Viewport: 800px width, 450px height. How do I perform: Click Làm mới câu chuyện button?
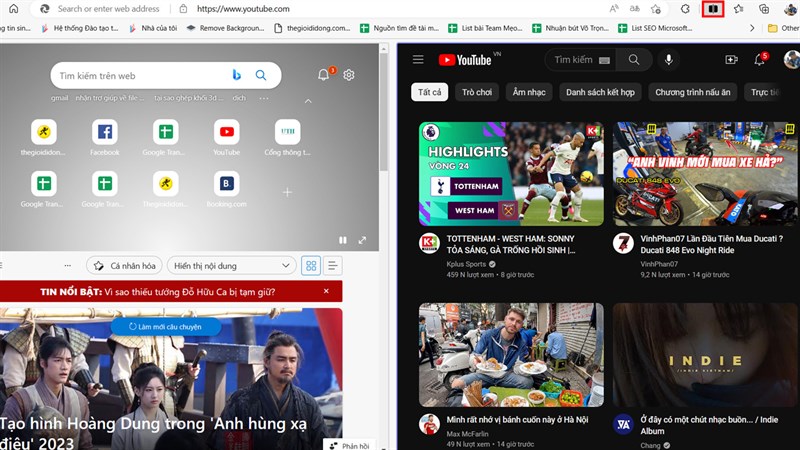[166, 327]
